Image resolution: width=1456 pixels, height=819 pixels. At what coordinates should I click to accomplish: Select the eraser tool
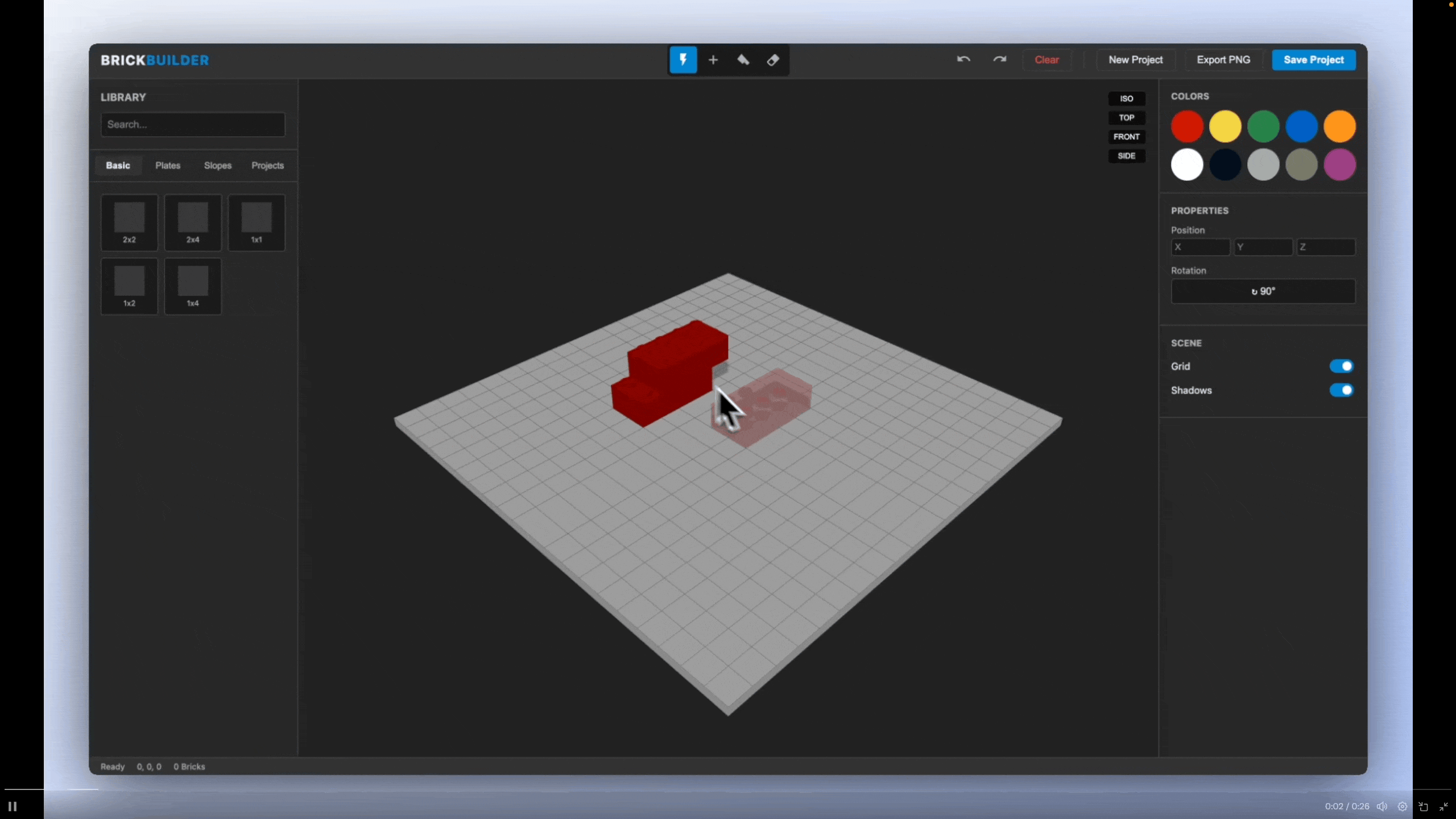773,60
